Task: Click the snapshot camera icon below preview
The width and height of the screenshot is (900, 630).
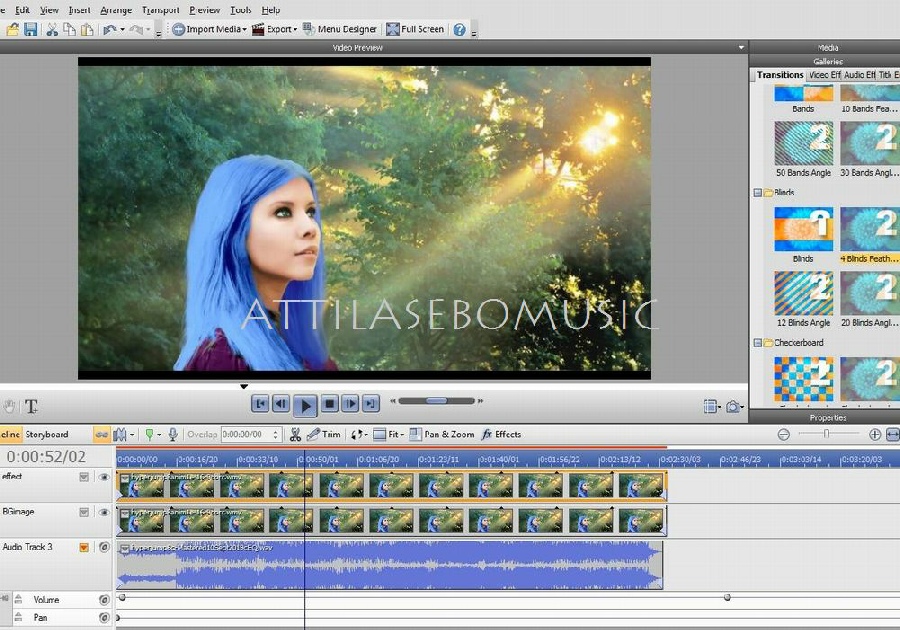Action: click(732, 407)
